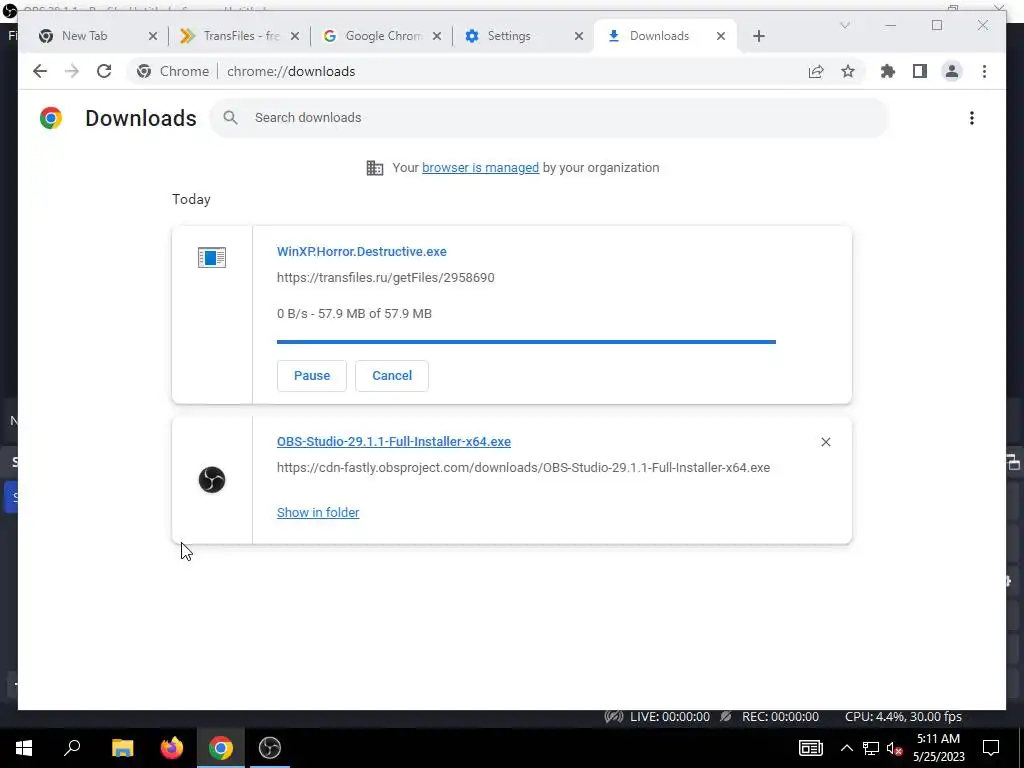This screenshot has width=1024, height=768.
Task: Open the OBS-Studio-29.1.1-Full-Installer-x64.exe link
Action: [394, 441]
